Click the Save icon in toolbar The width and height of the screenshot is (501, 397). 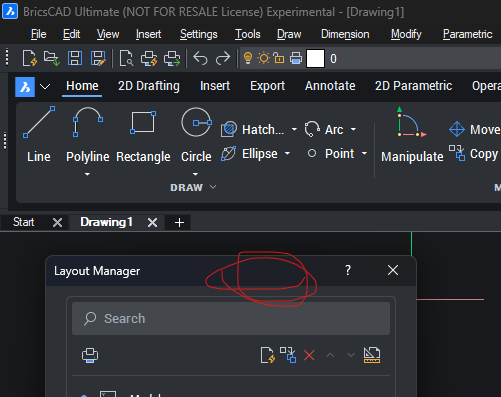(x=75, y=58)
